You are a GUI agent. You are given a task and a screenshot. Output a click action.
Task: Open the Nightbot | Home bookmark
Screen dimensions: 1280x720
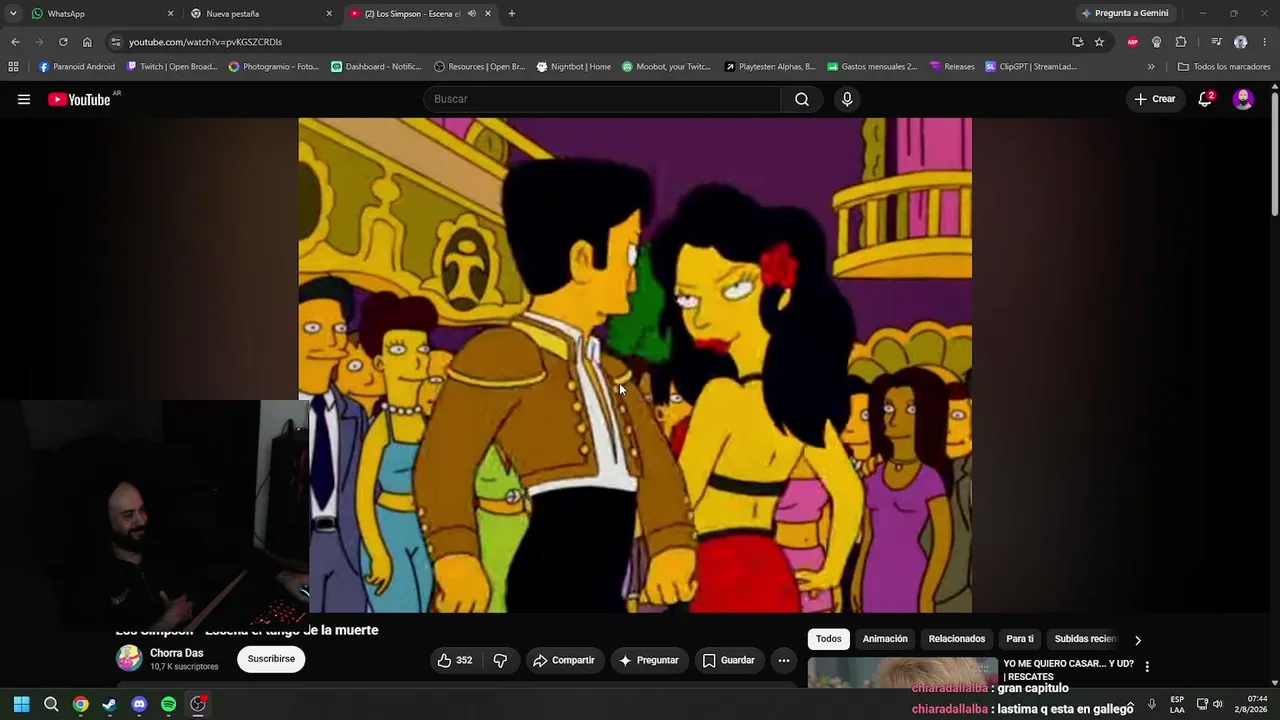(x=574, y=67)
